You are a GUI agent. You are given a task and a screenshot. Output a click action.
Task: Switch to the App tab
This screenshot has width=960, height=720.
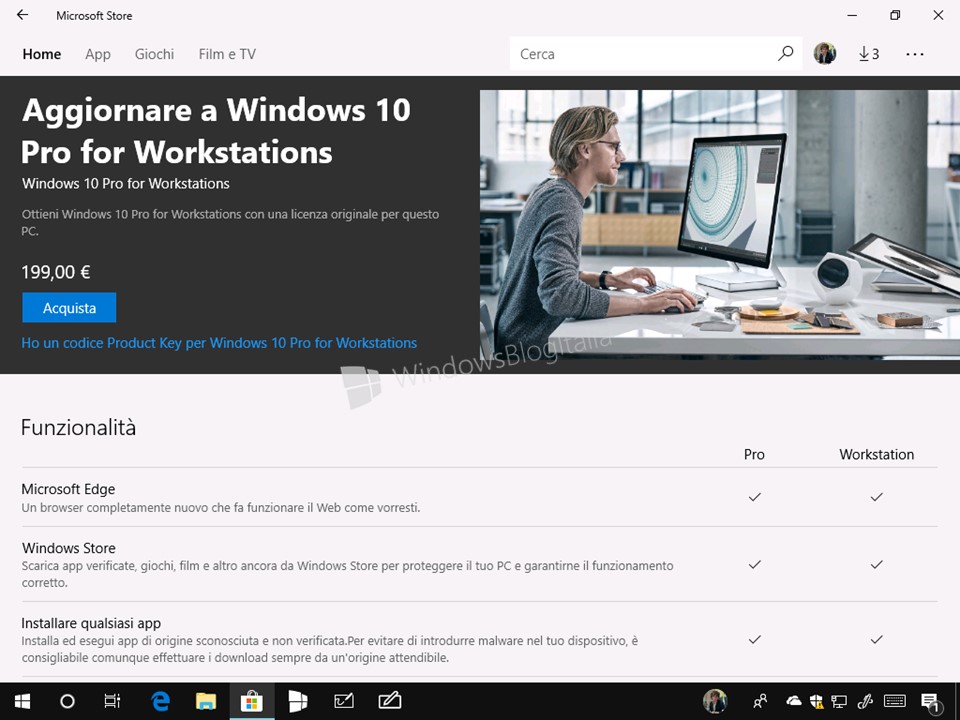pos(98,54)
